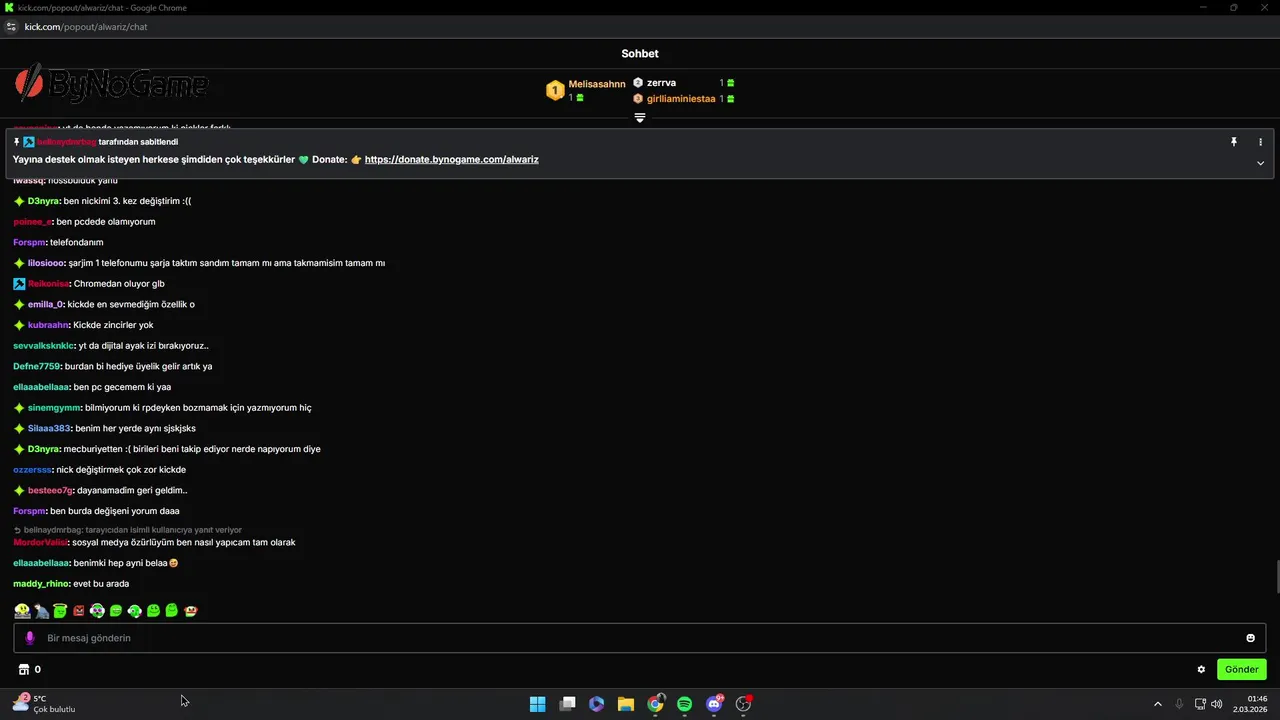Click the username kubraahn in chat

[49, 325]
